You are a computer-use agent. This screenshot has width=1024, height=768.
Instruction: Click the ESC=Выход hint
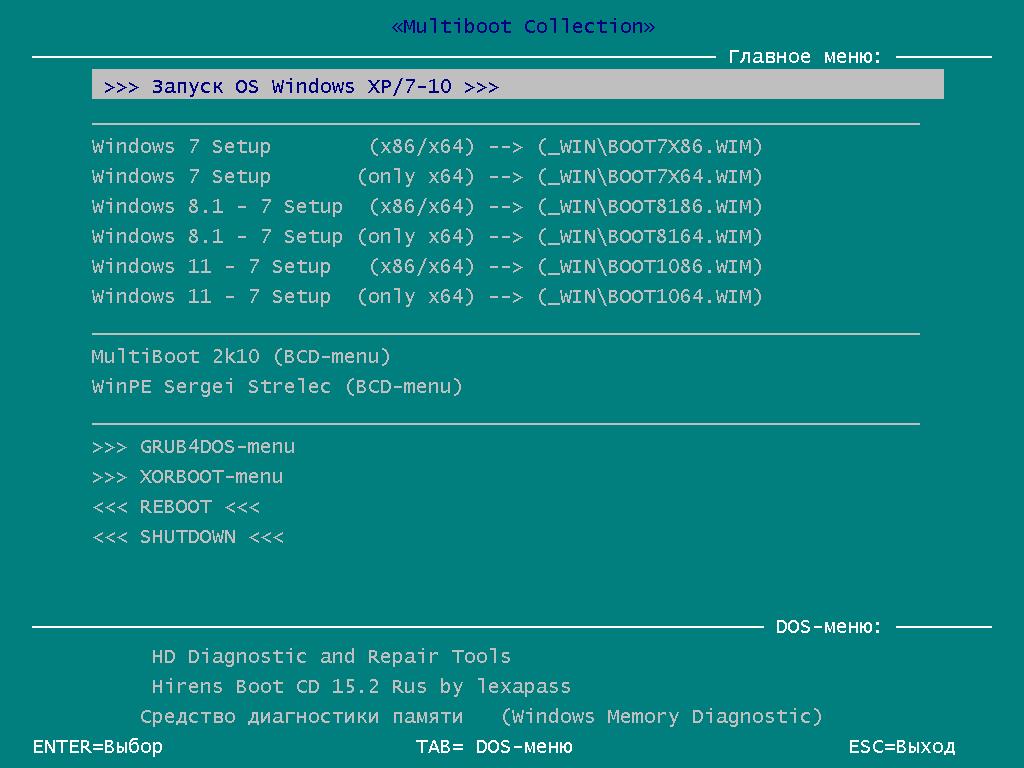901,747
